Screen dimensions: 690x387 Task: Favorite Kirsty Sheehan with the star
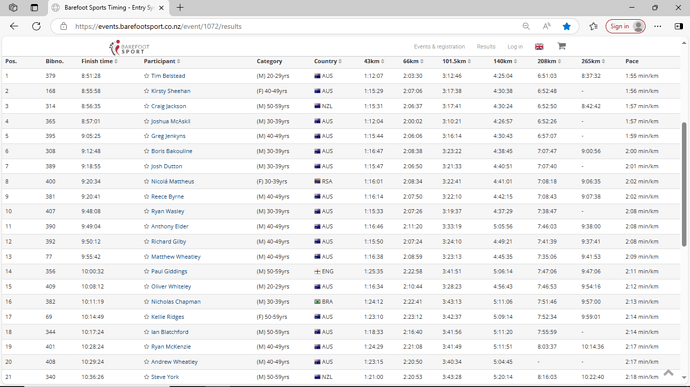pos(147,91)
